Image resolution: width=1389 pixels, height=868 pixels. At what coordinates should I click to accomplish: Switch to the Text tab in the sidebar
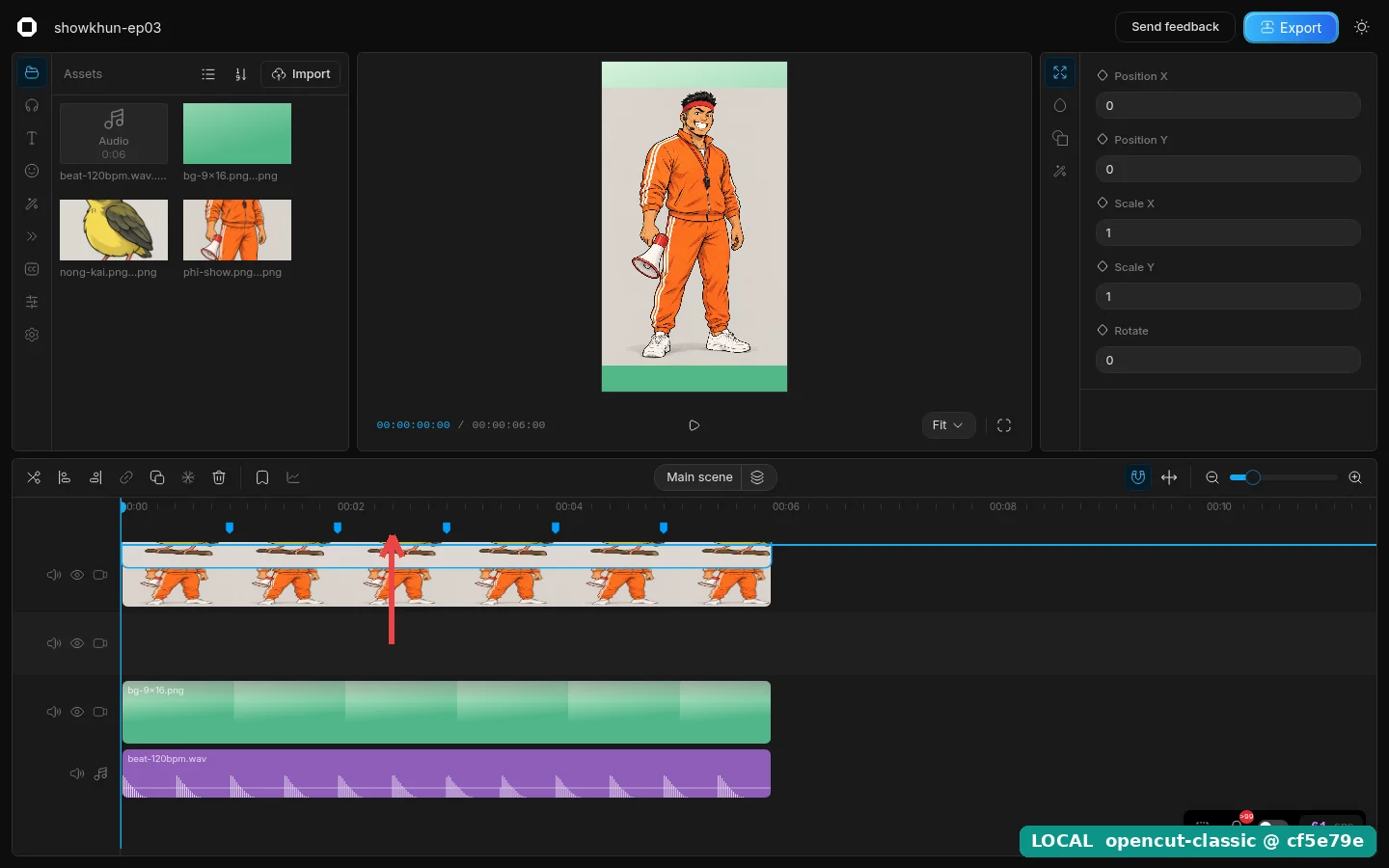32,138
